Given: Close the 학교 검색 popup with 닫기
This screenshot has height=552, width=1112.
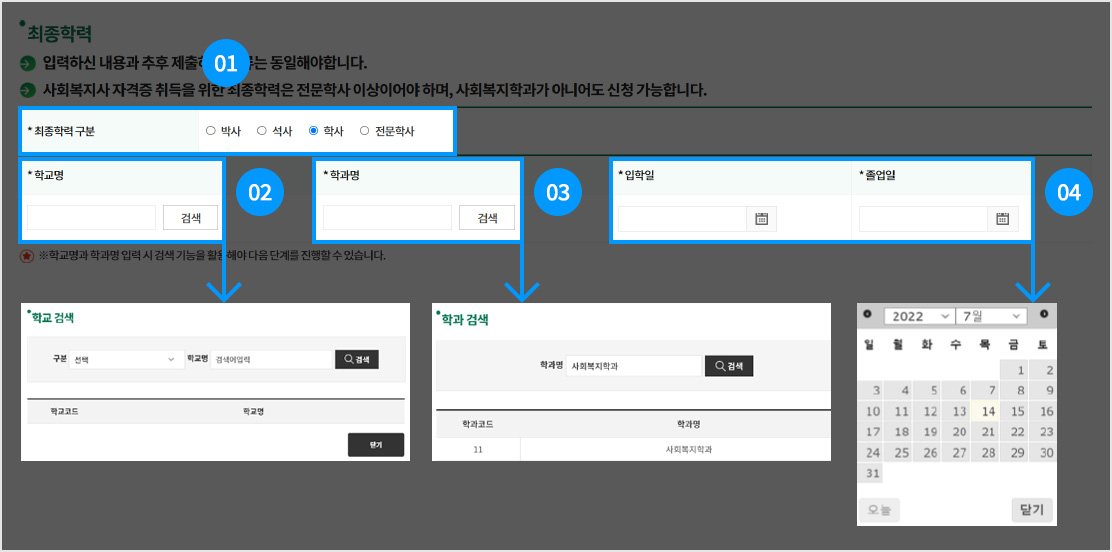Looking at the screenshot, I should [x=376, y=445].
